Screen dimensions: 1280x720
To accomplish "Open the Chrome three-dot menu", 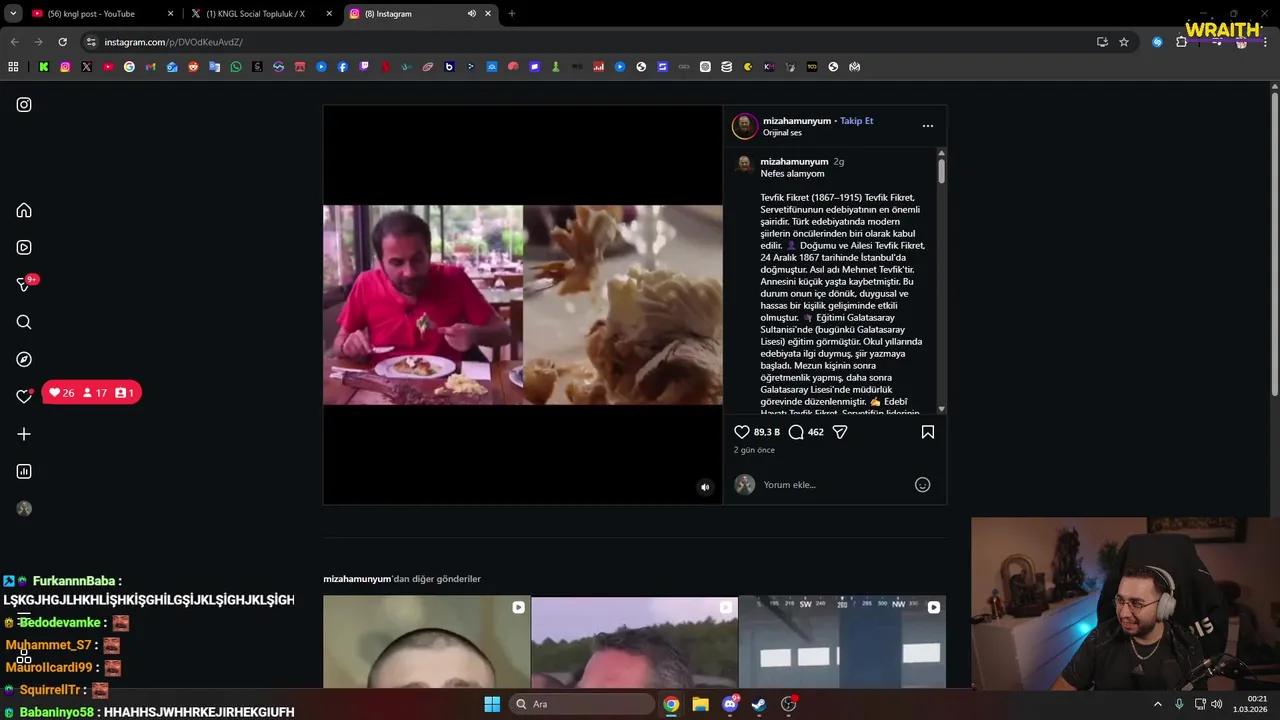I will coord(1265,42).
